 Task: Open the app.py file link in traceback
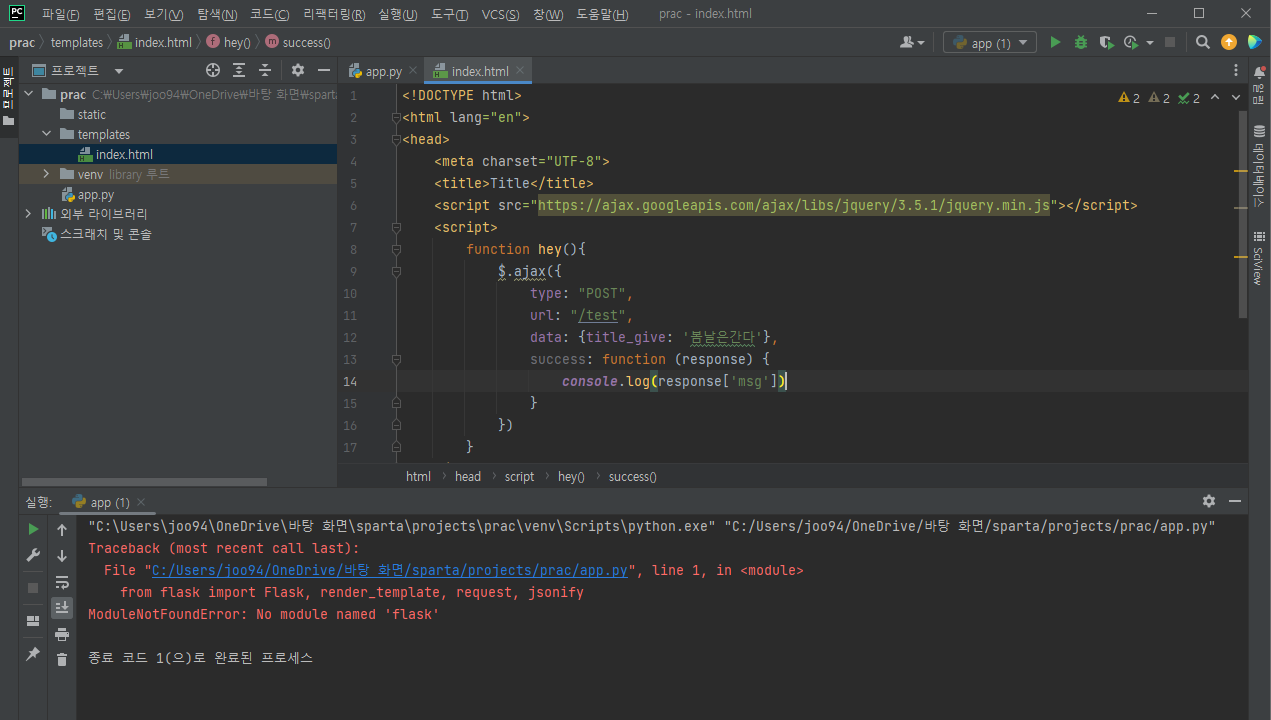pos(390,570)
